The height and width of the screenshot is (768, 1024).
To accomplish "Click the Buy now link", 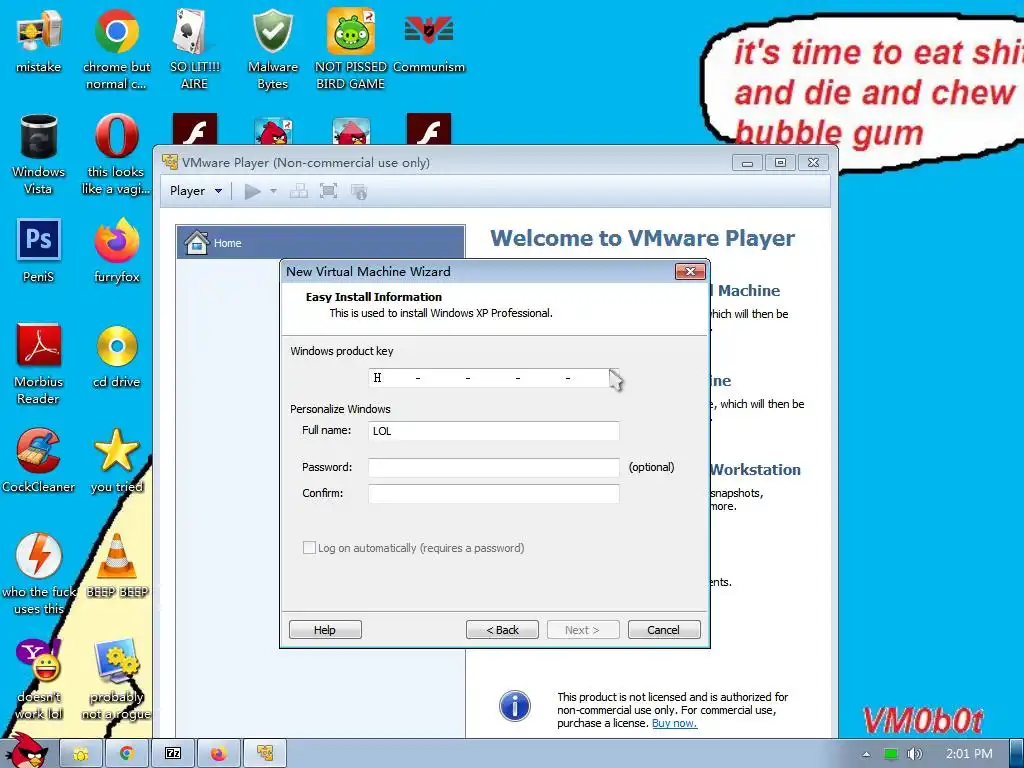I will pyautogui.click(x=675, y=724).
